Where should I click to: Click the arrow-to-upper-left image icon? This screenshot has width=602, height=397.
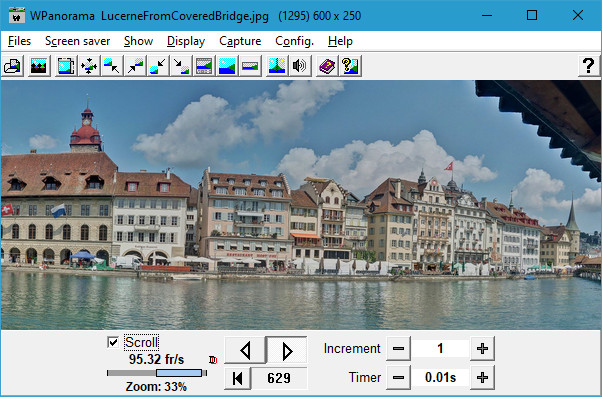(112, 66)
